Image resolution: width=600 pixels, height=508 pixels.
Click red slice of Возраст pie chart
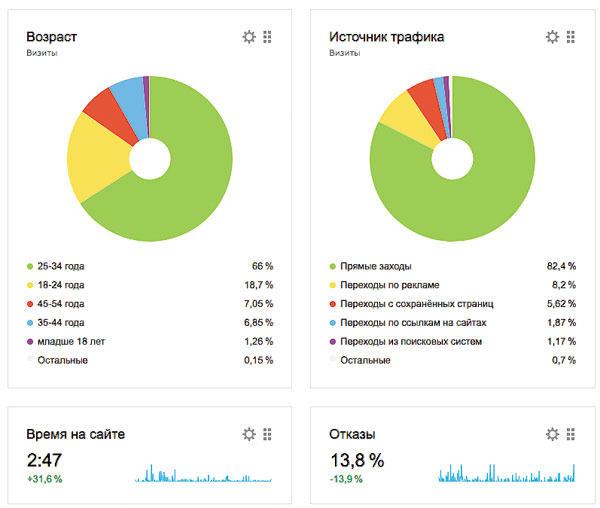[111, 115]
